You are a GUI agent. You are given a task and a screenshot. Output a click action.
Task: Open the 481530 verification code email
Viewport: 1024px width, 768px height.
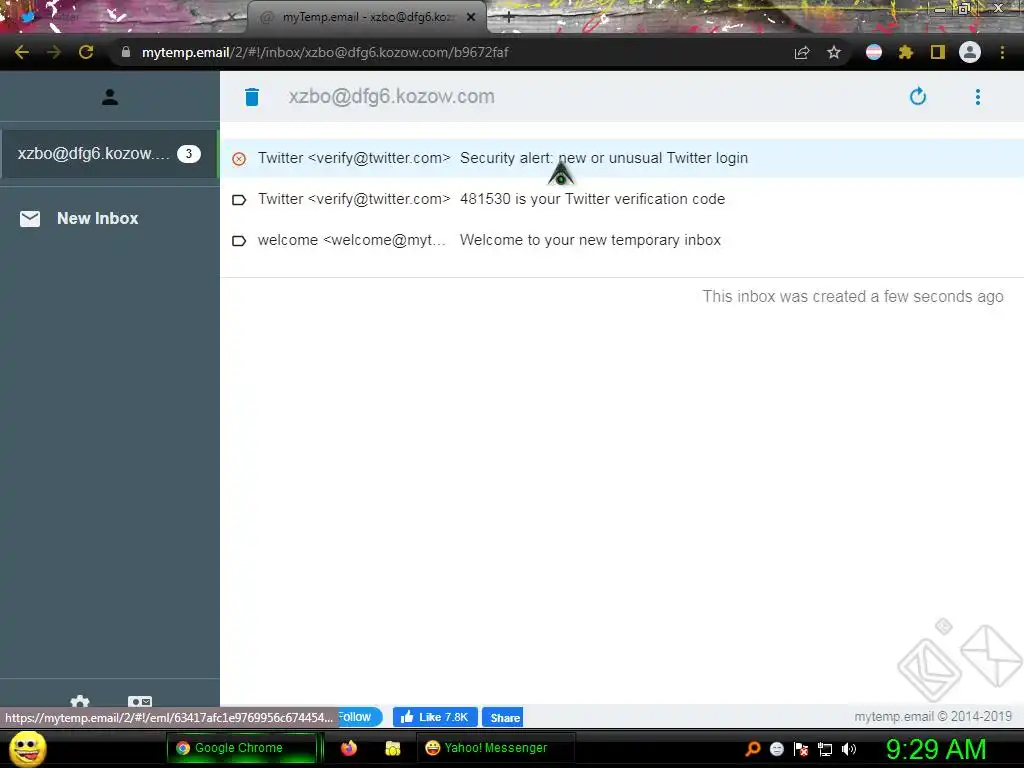pyautogui.click(x=622, y=199)
